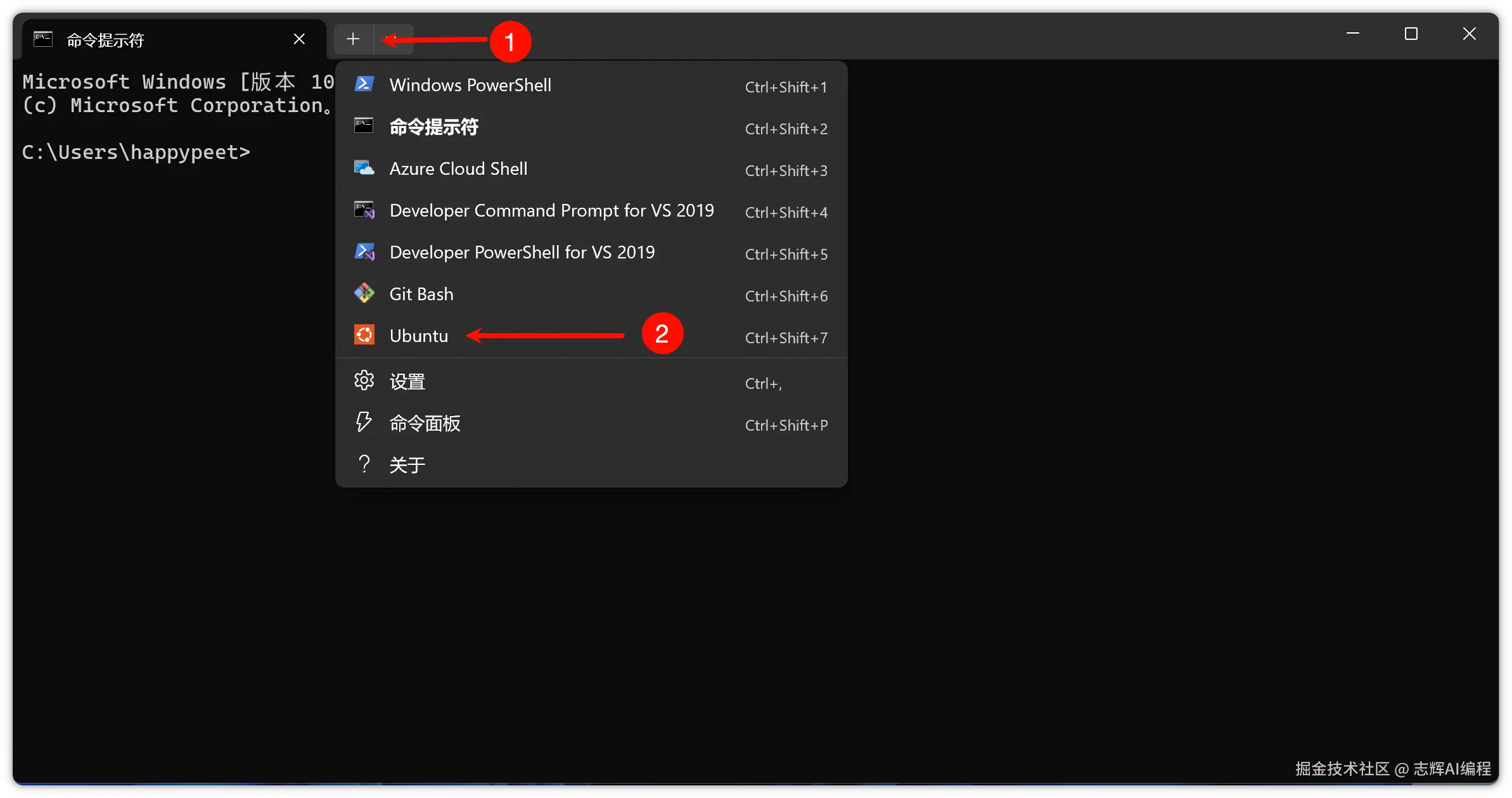Click the Windows PowerShell profile icon
The image size is (1512, 798).
[364, 84]
